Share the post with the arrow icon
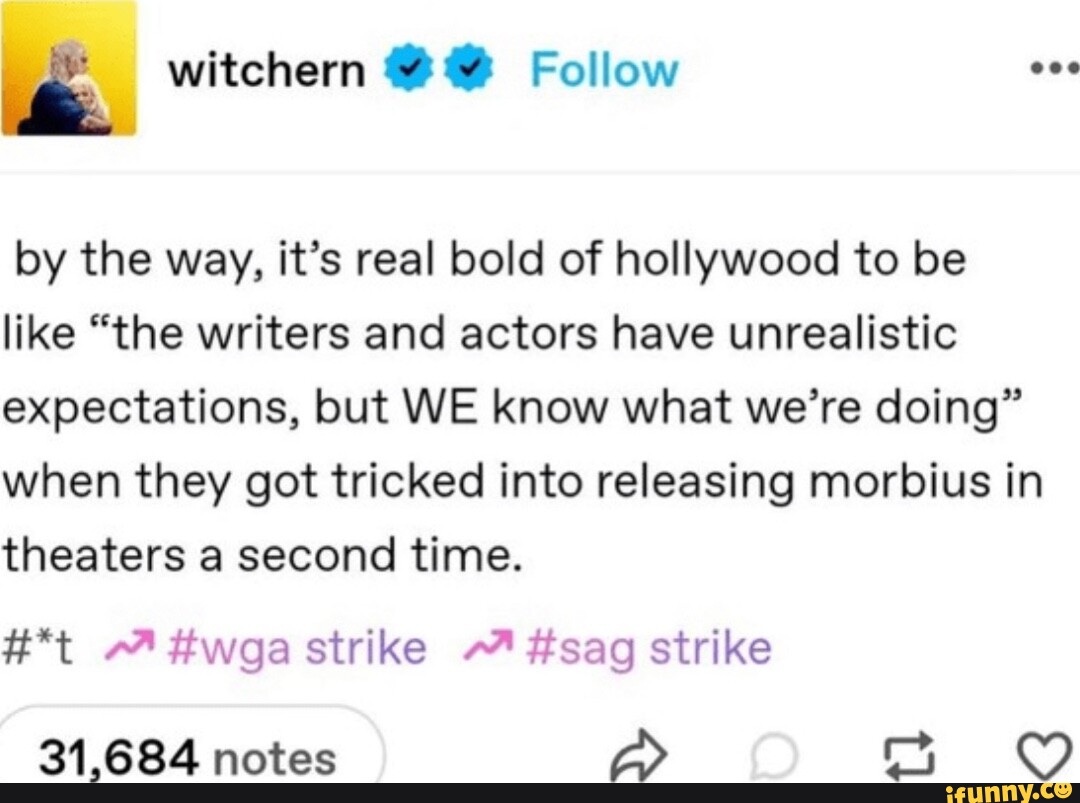1080x803 pixels. point(638,755)
